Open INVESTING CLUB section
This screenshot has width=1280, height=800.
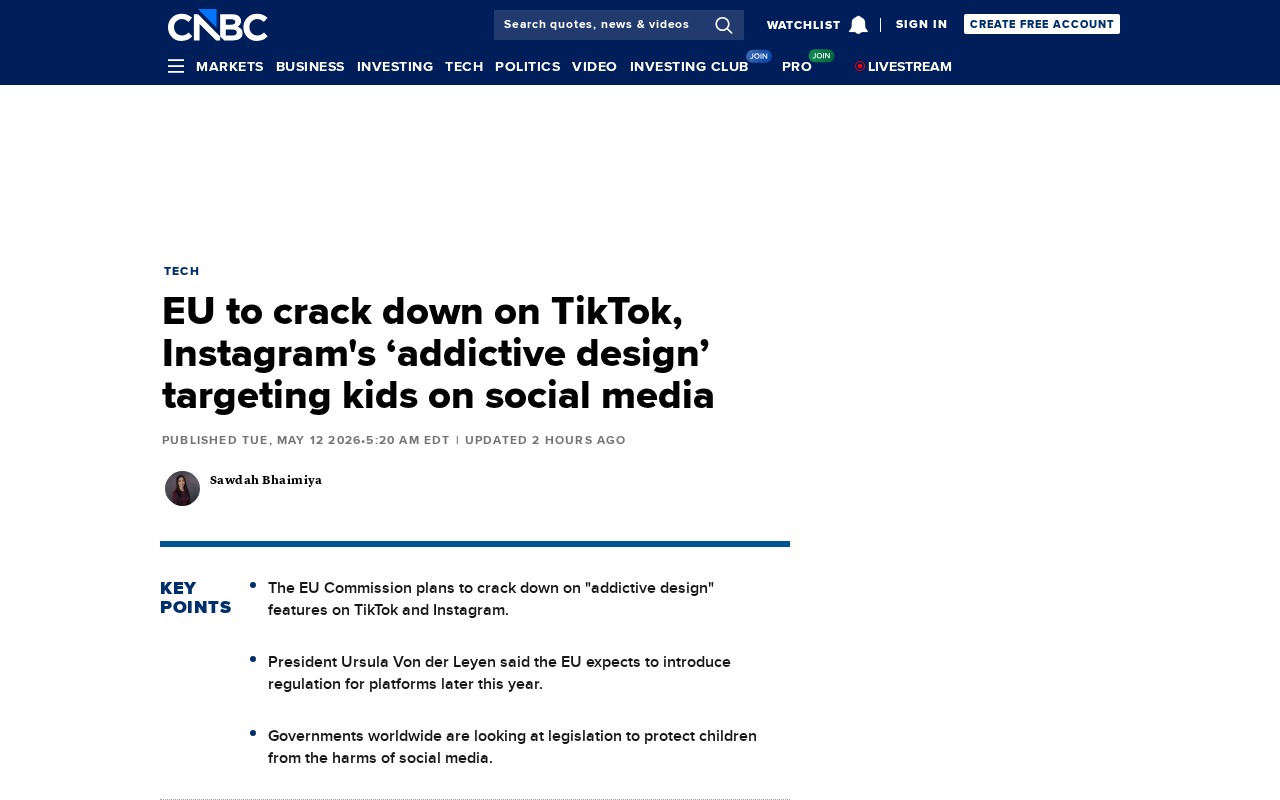689,66
